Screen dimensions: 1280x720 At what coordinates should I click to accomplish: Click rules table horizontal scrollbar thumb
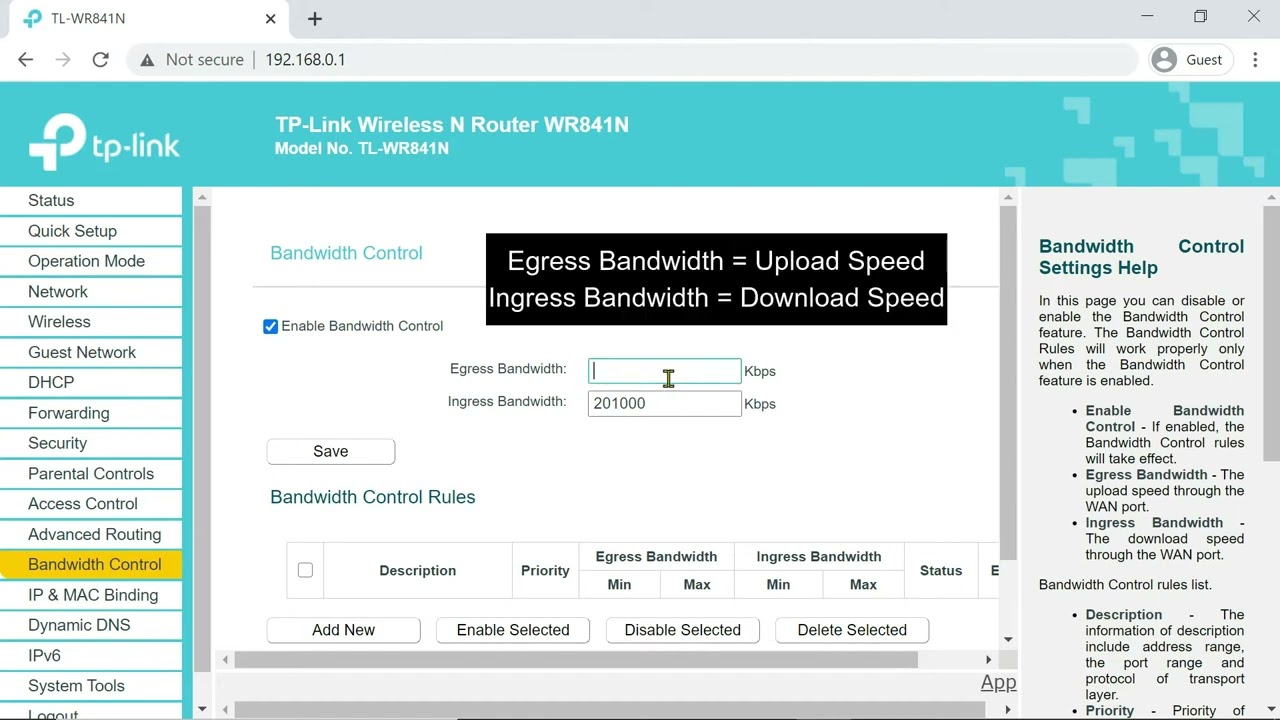pos(576,660)
